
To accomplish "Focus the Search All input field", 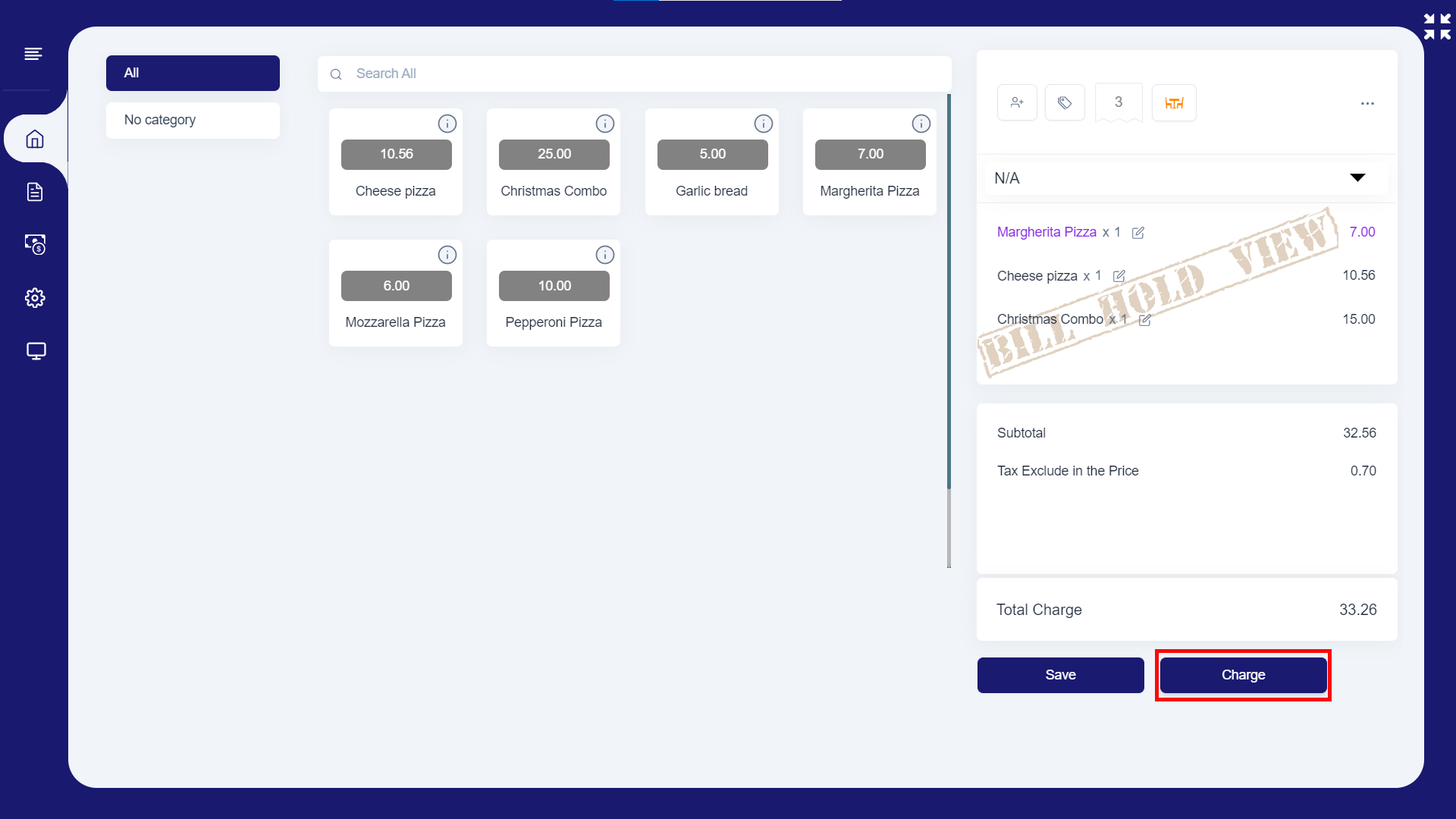I will [x=634, y=74].
